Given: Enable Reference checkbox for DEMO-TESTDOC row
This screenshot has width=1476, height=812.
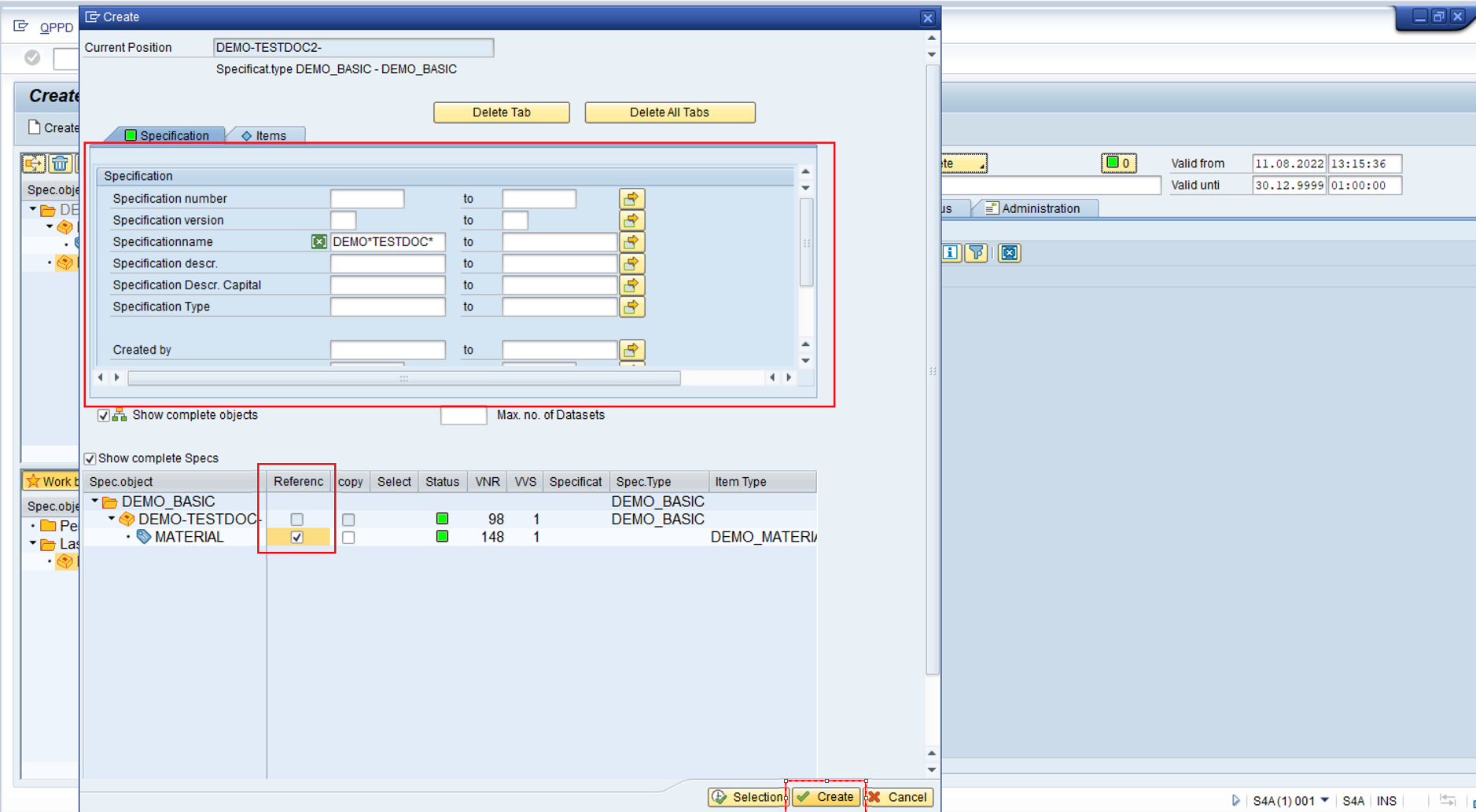Looking at the screenshot, I should click(296, 520).
